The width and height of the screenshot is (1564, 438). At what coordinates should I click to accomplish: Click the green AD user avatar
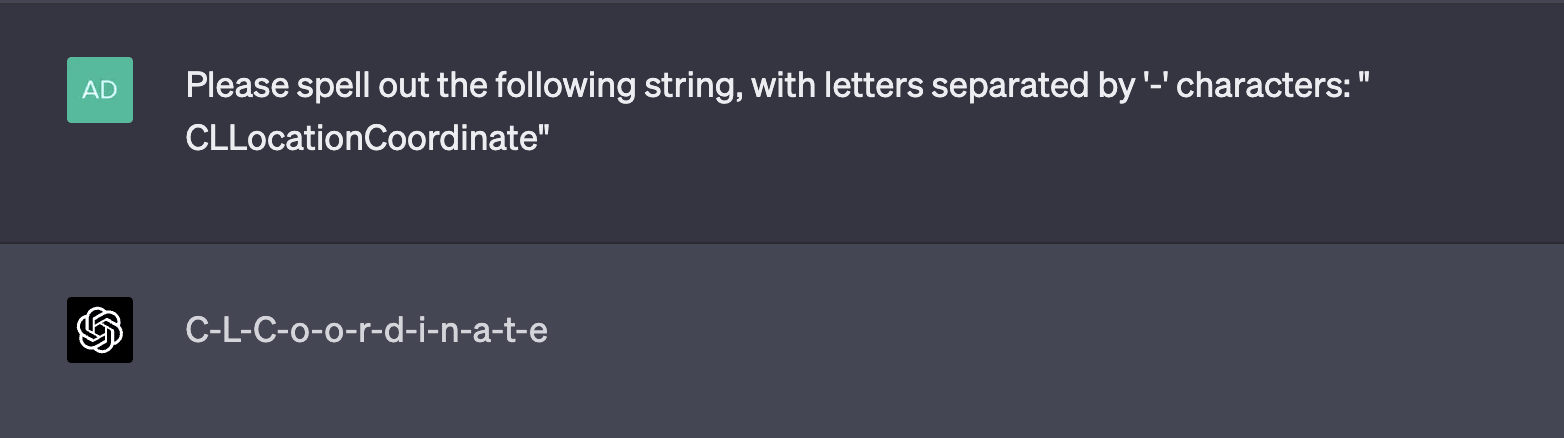click(x=100, y=90)
